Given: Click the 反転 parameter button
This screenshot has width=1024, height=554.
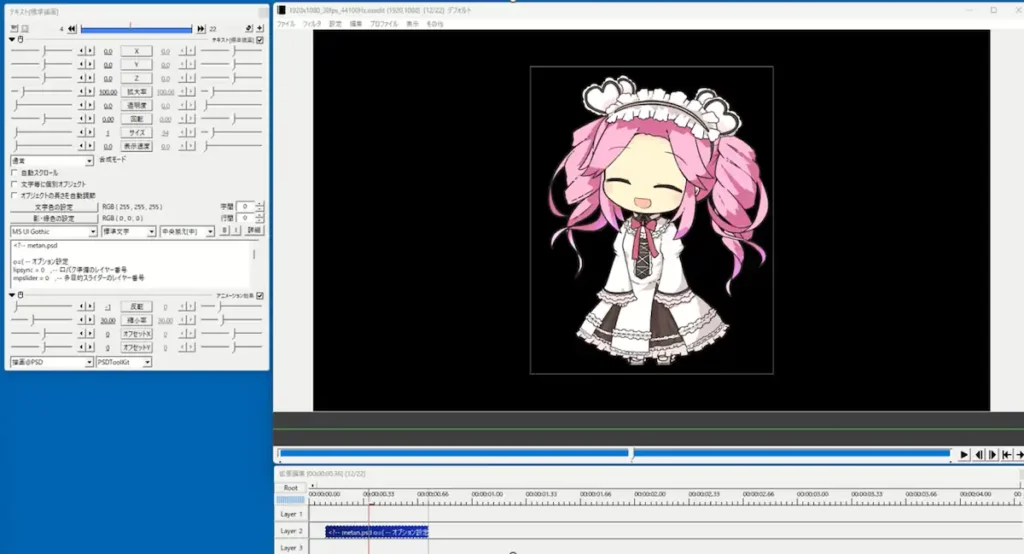Looking at the screenshot, I should 136,306.
